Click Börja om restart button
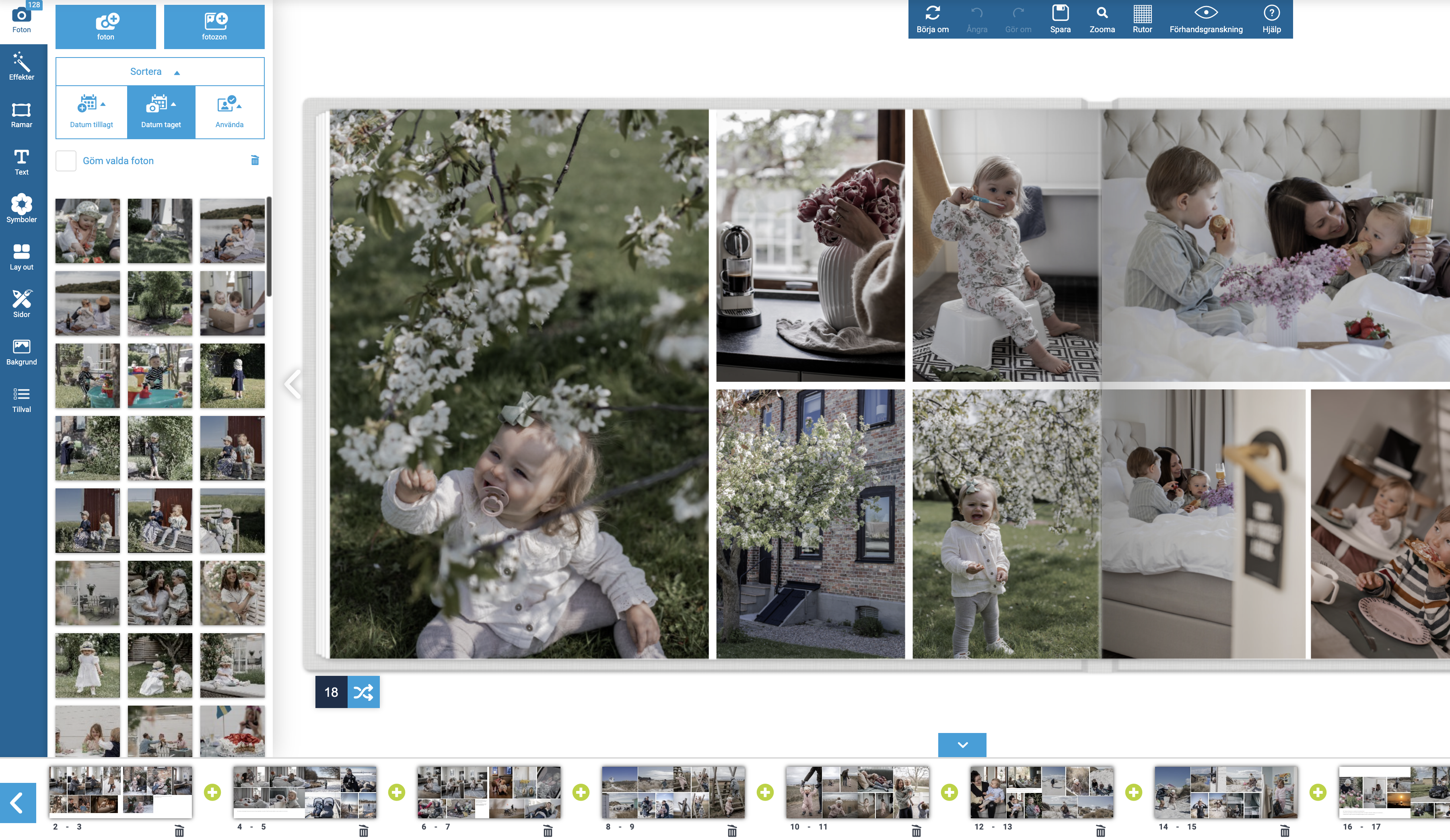 click(932, 20)
